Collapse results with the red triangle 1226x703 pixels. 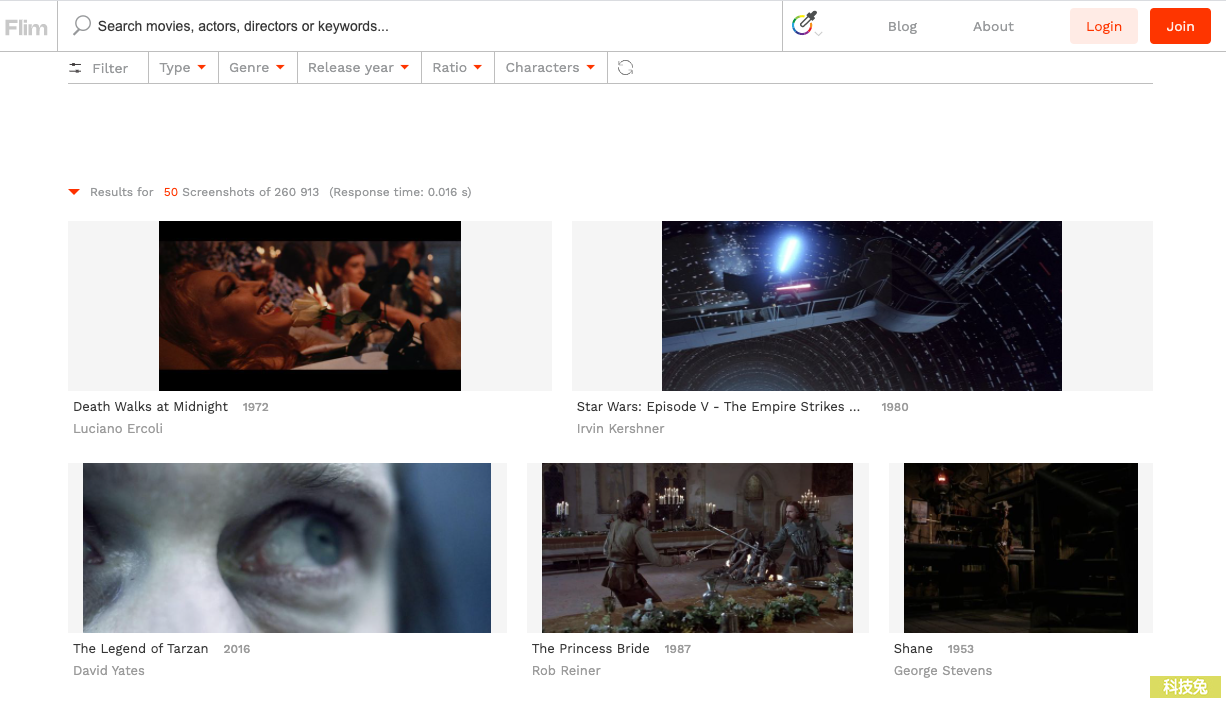point(74,192)
